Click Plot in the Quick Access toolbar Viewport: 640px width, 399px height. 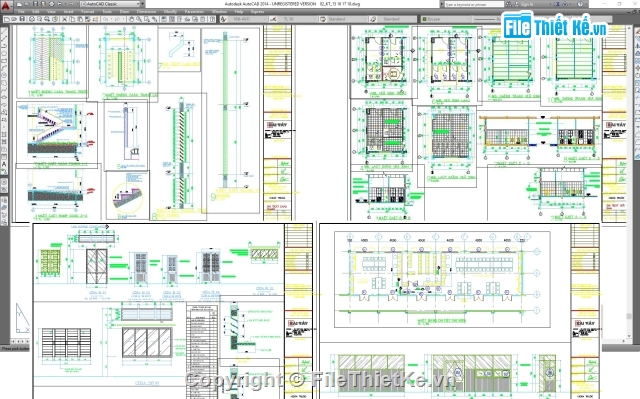pos(52,4)
